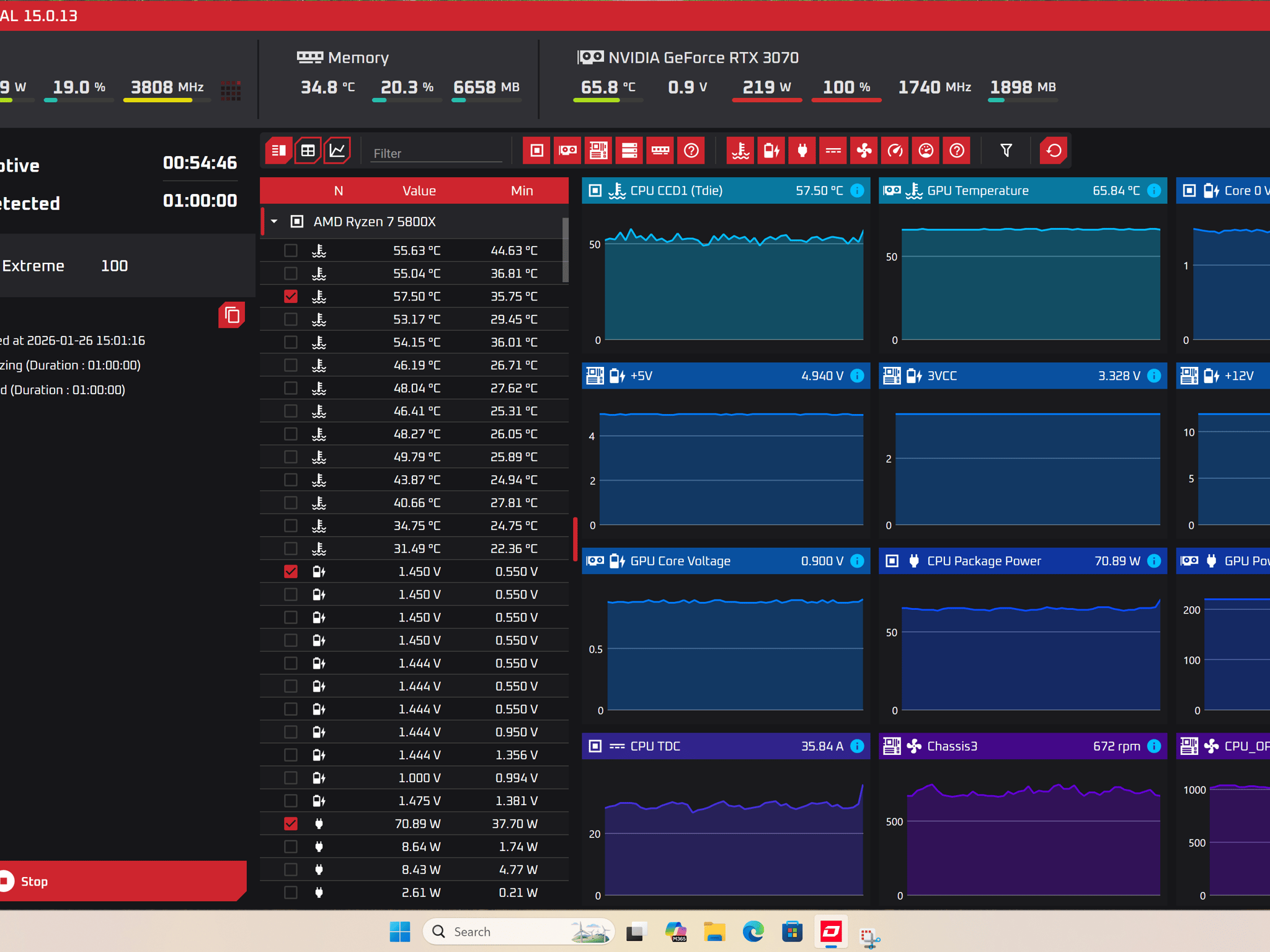1270x952 pixels.
Task: Check the 2.61 W sensor row checkbox
Action: (291, 892)
